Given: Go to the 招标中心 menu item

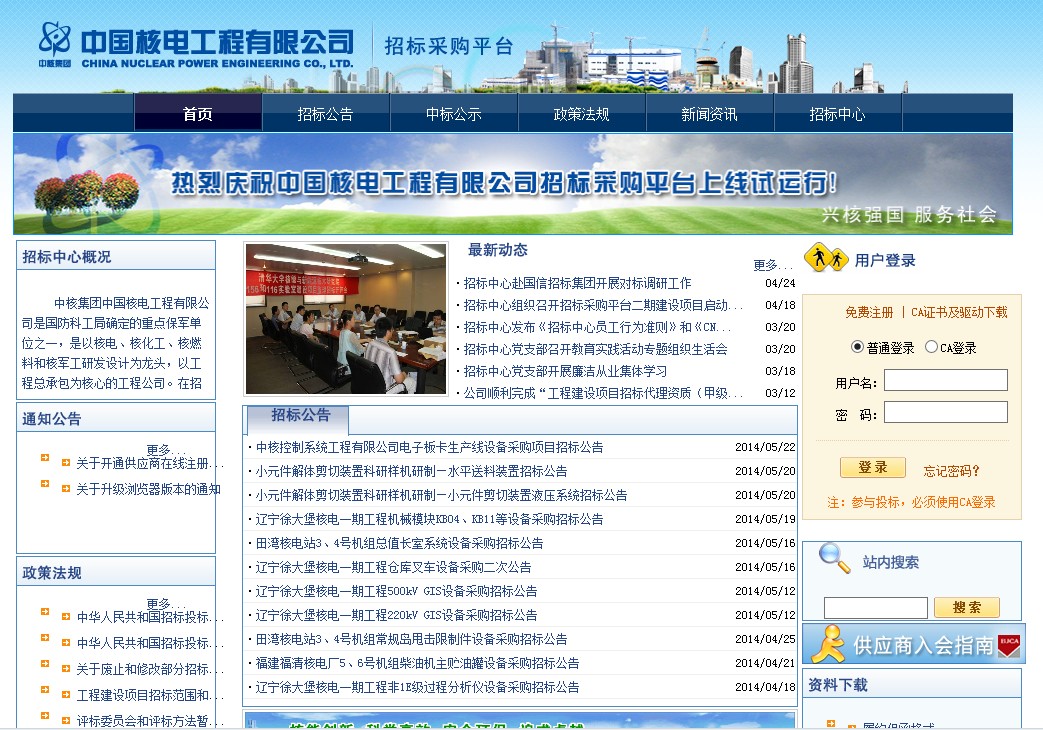Looking at the screenshot, I should click(x=837, y=114).
